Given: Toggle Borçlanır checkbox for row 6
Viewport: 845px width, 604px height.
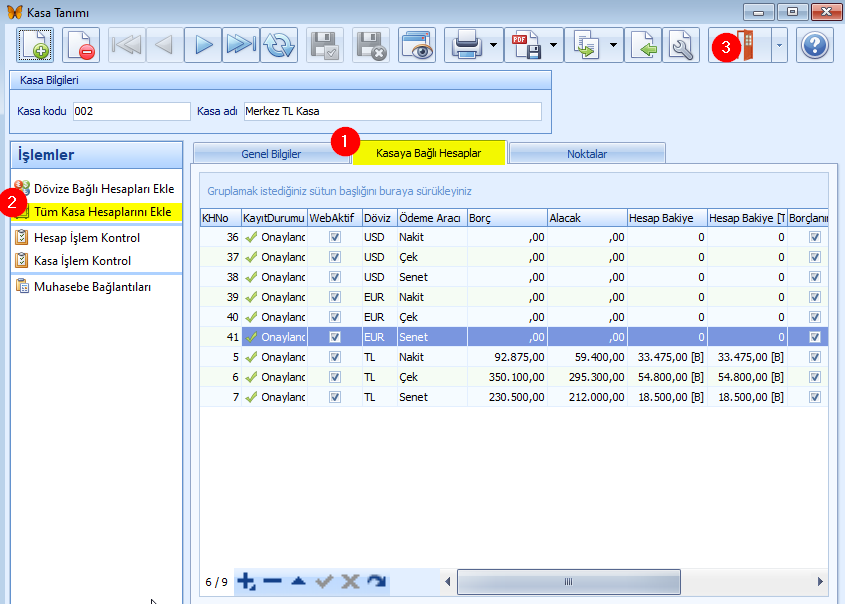Looking at the screenshot, I should point(815,377).
